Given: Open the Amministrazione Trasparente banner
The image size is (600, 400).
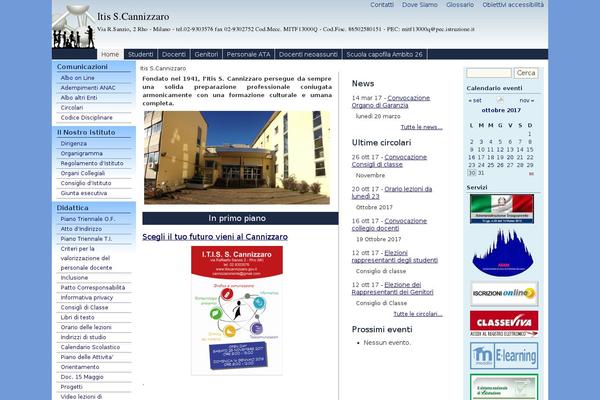Looking at the screenshot, I should pos(502,209).
